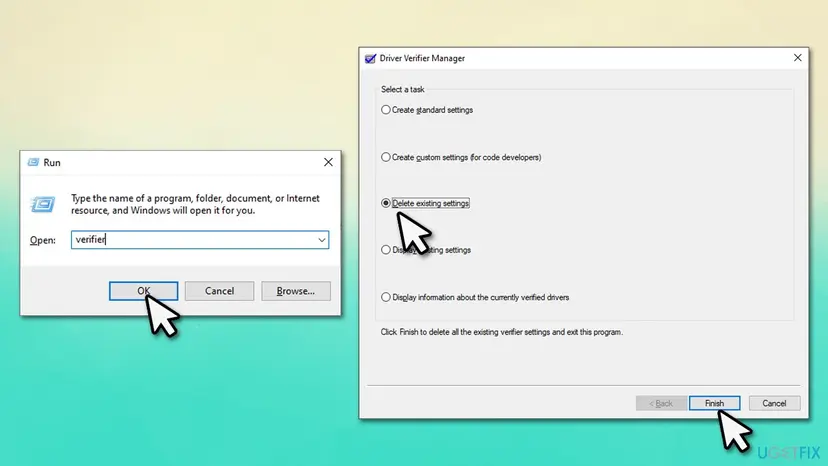Image resolution: width=828 pixels, height=466 pixels.
Task: Click the 'Select a task' group label
Action: click(402, 89)
